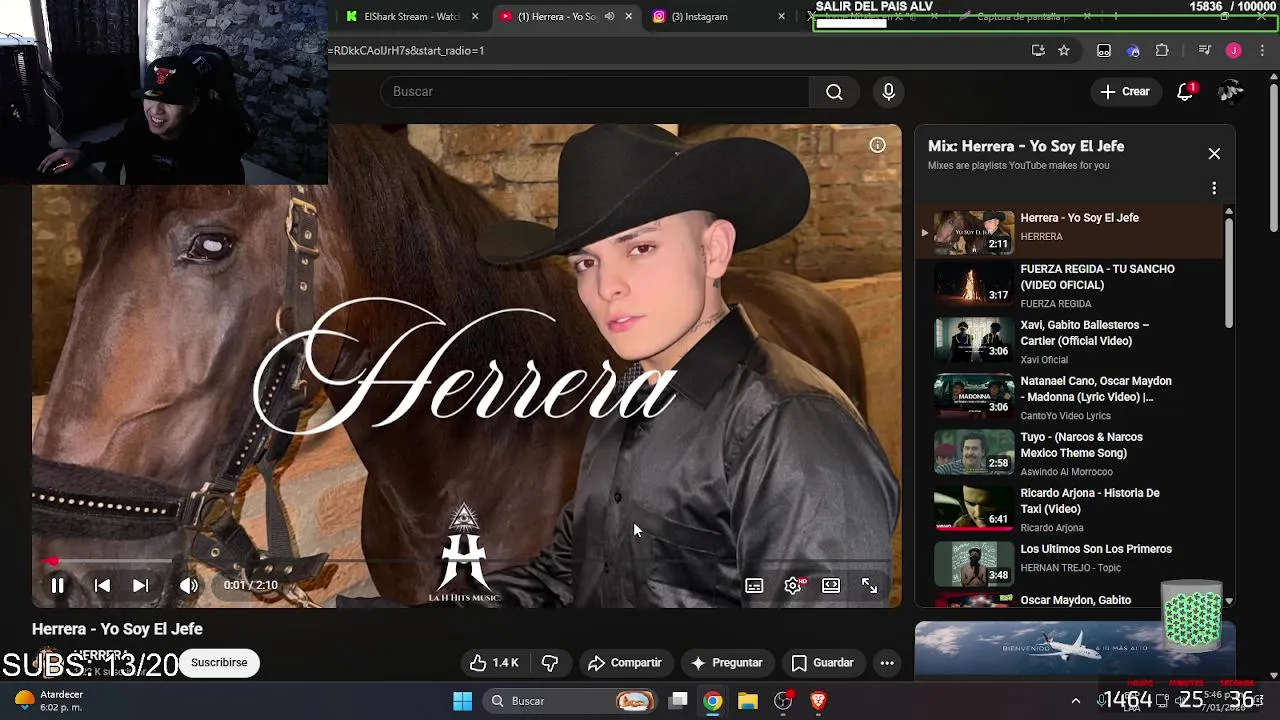Toggle subtitles captions in video player

pyautogui.click(x=754, y=586)
